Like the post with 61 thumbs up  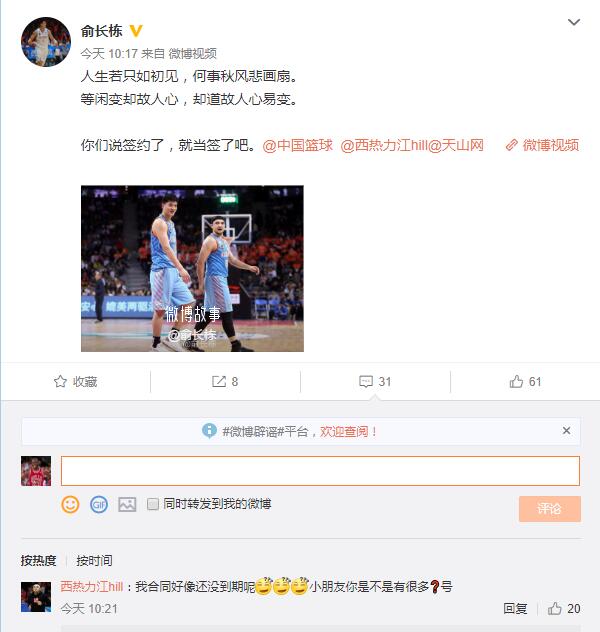pos(516,381)
